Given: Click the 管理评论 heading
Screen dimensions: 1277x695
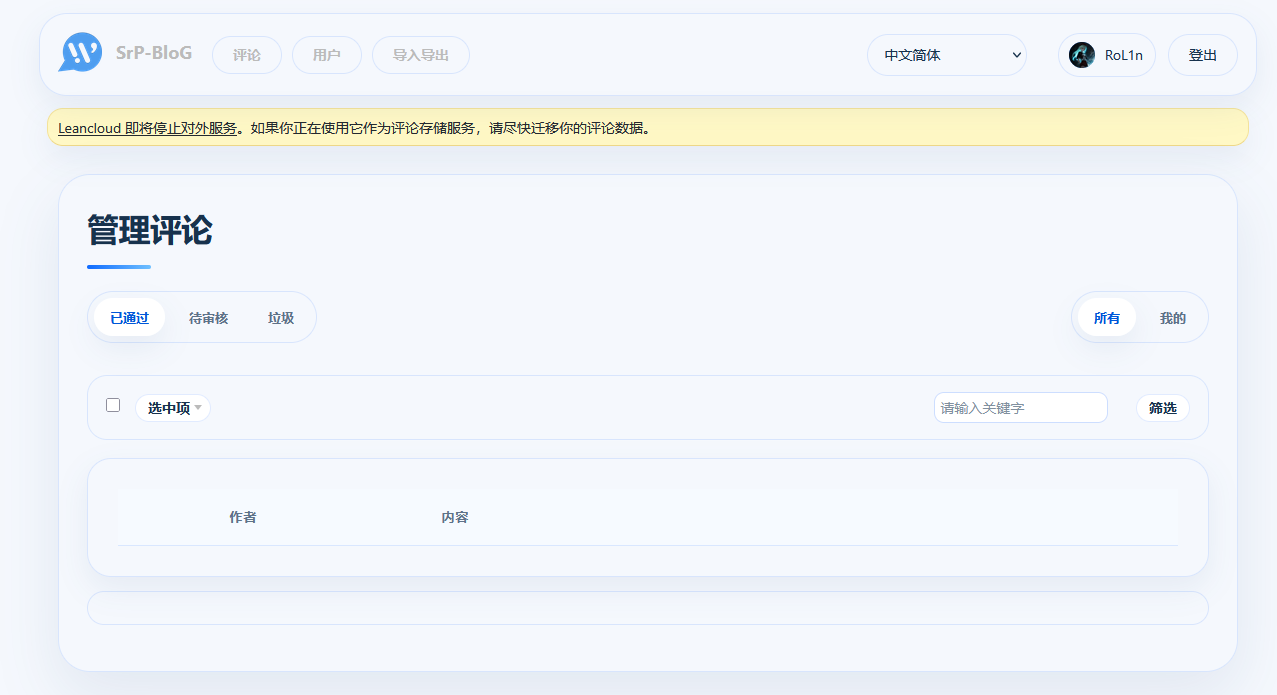Looking at the screenshot, I should pyautogui.click(x=150, y=230).
